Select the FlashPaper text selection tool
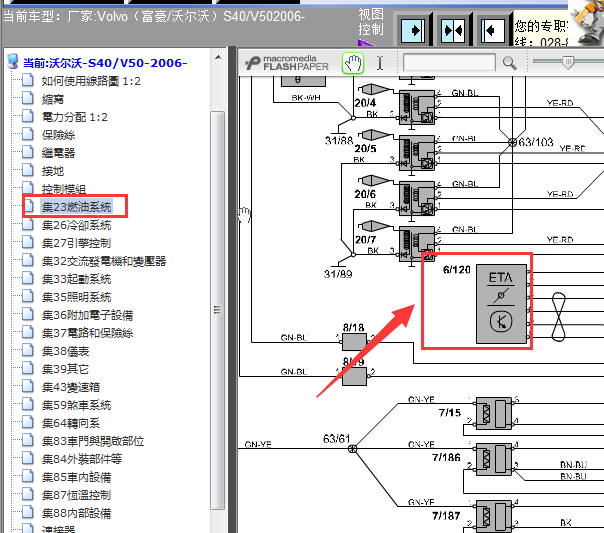Screen dimensions: 604x533 (x=380, y=63)
